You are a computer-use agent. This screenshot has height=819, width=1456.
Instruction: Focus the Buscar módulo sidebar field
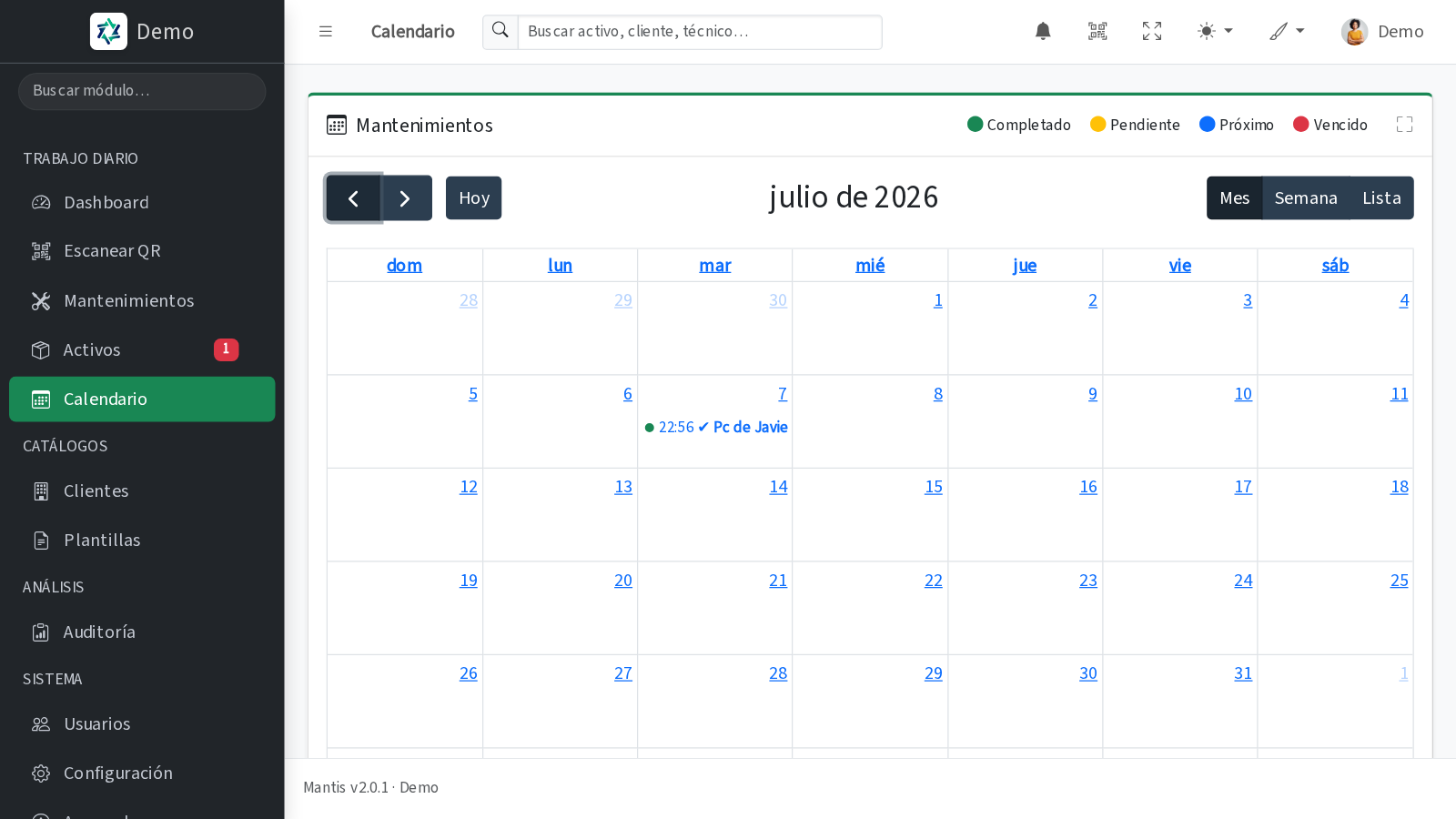[142, 91]
